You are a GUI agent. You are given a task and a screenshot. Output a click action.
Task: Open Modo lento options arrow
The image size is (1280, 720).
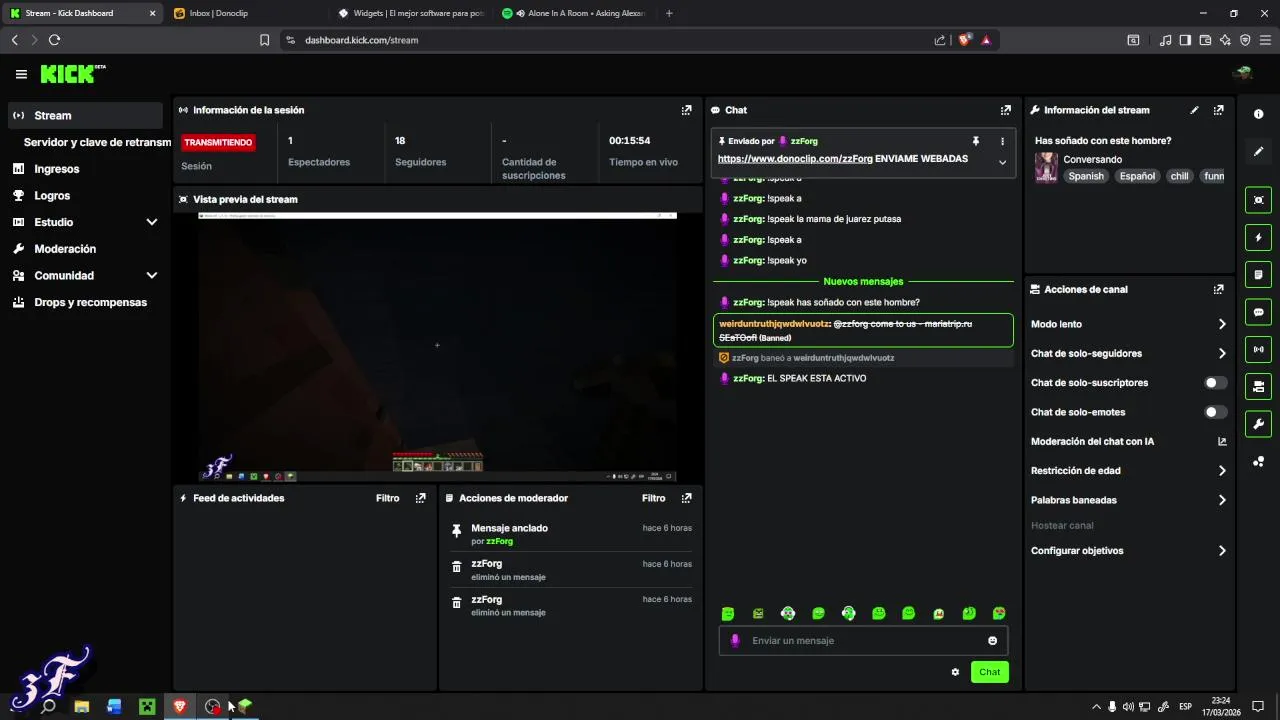(1222, 324)
